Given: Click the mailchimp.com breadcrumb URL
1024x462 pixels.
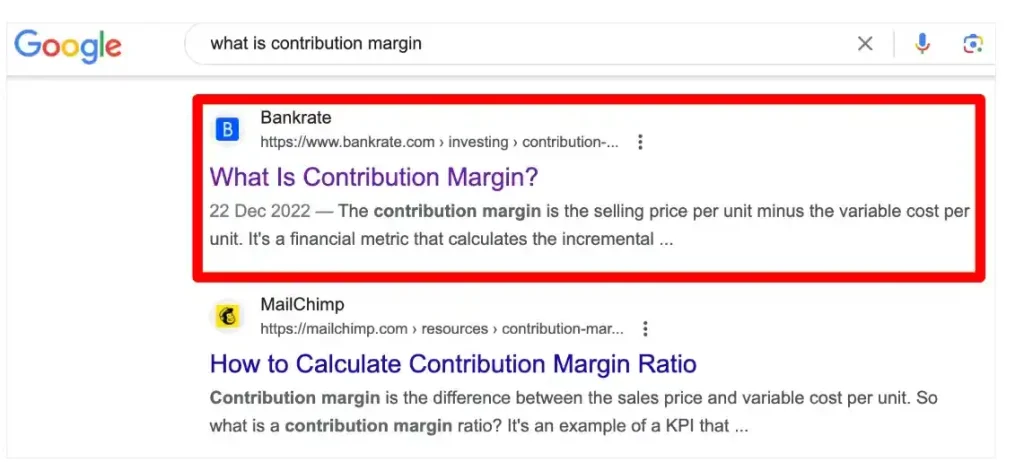Looking at the screenshot, I should click(442, 329).
